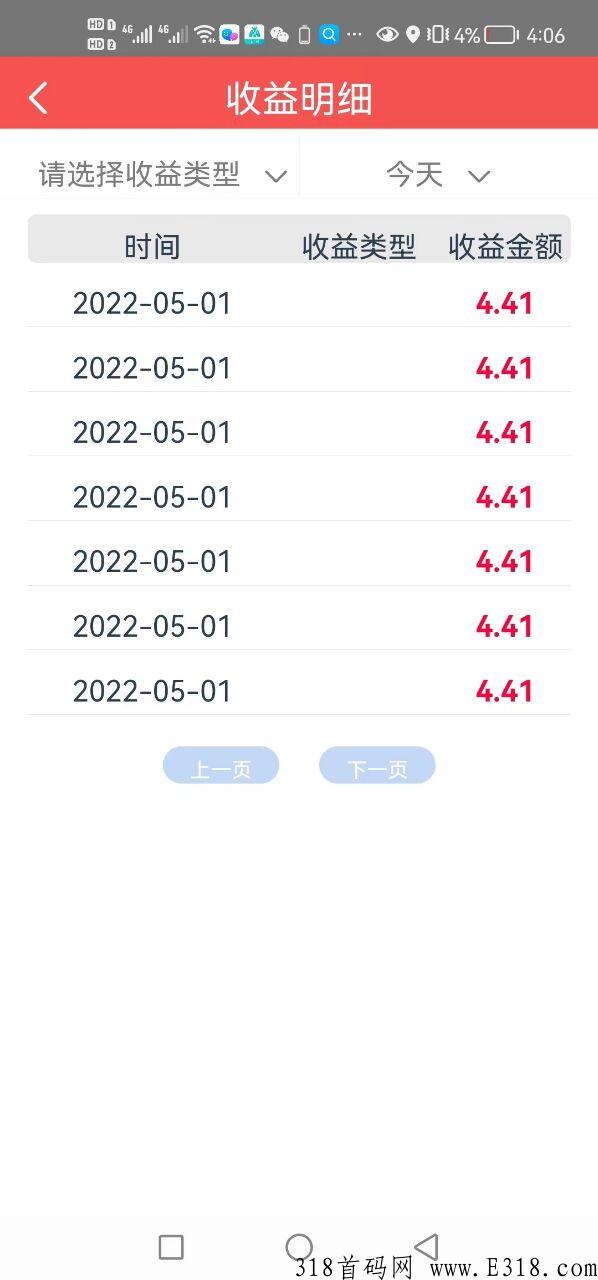Tap the eye comfort icon in status bar
The height and width of the screenshot is (1280, 598).
[x=386, y=35]
